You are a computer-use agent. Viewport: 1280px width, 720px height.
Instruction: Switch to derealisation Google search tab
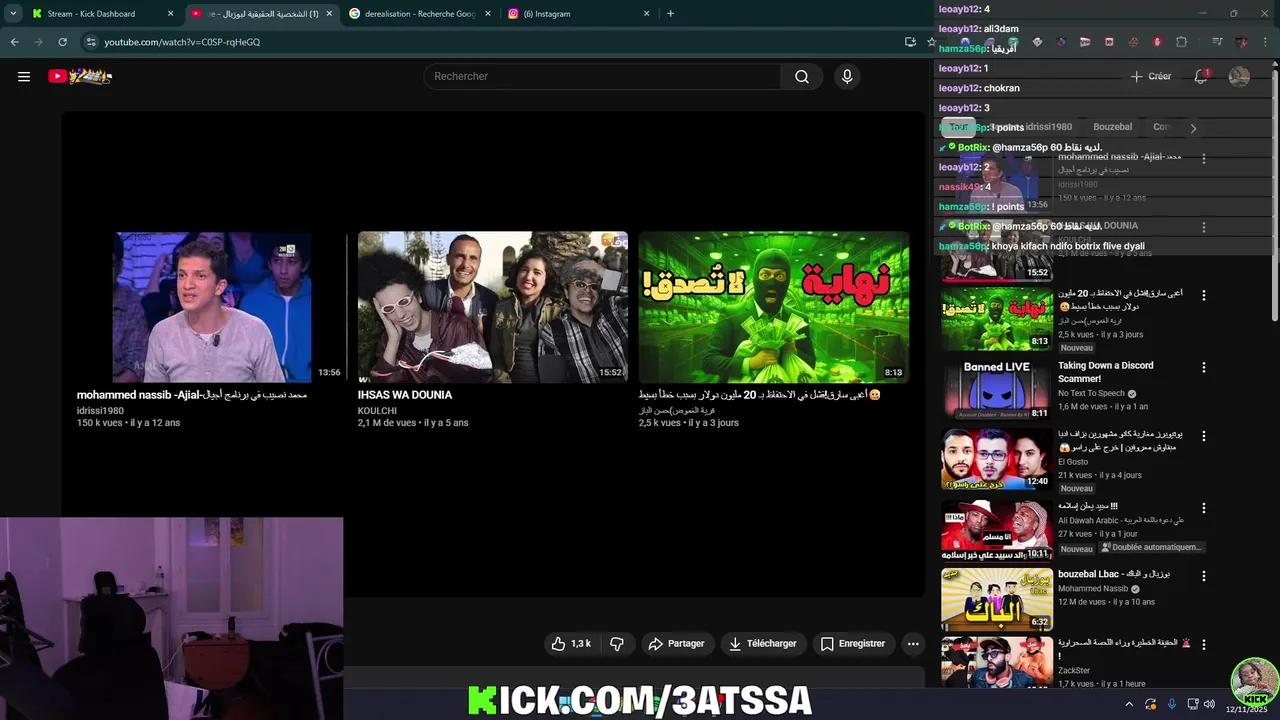click(418, 14)
